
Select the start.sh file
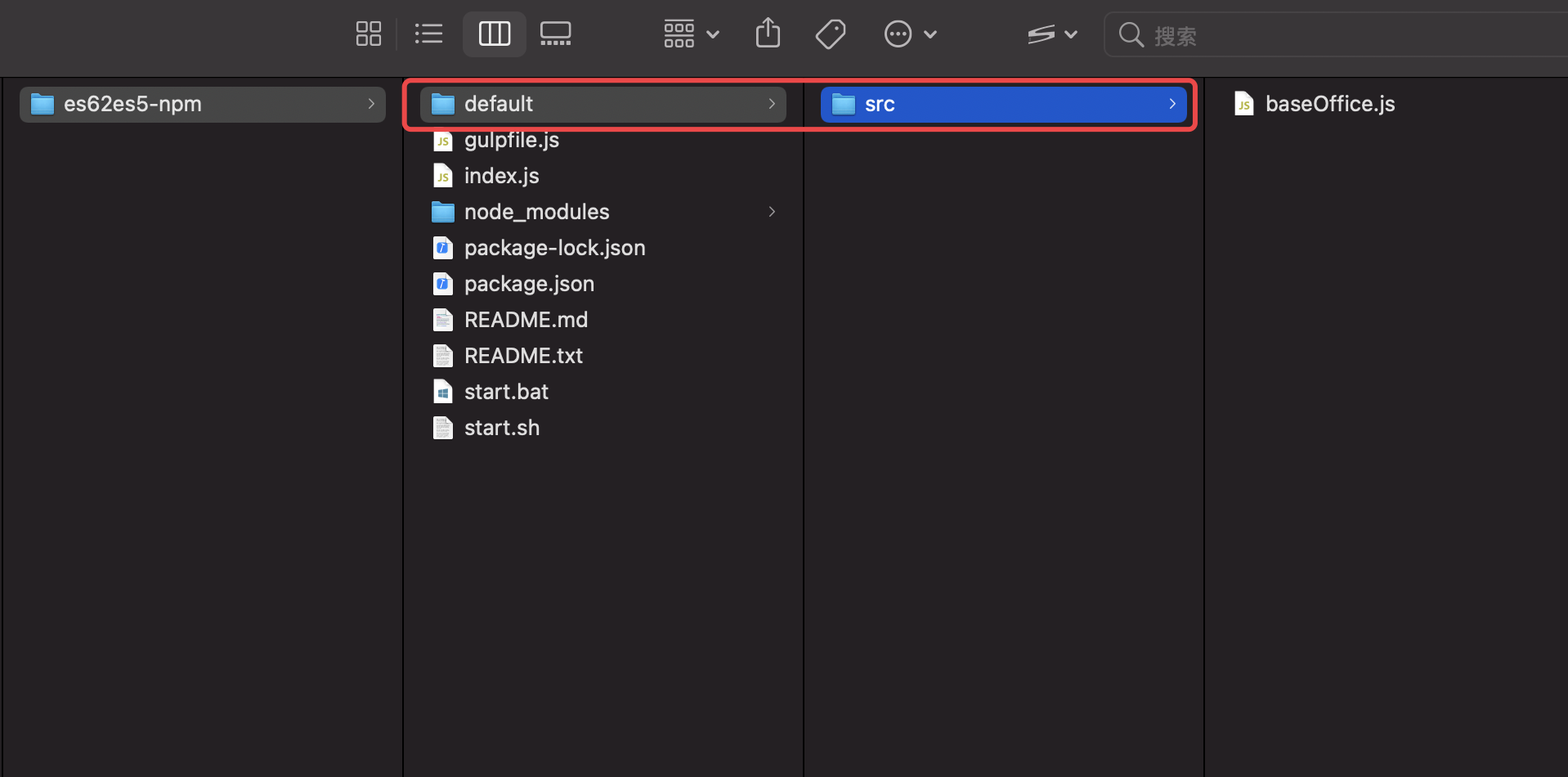(501, 428)
